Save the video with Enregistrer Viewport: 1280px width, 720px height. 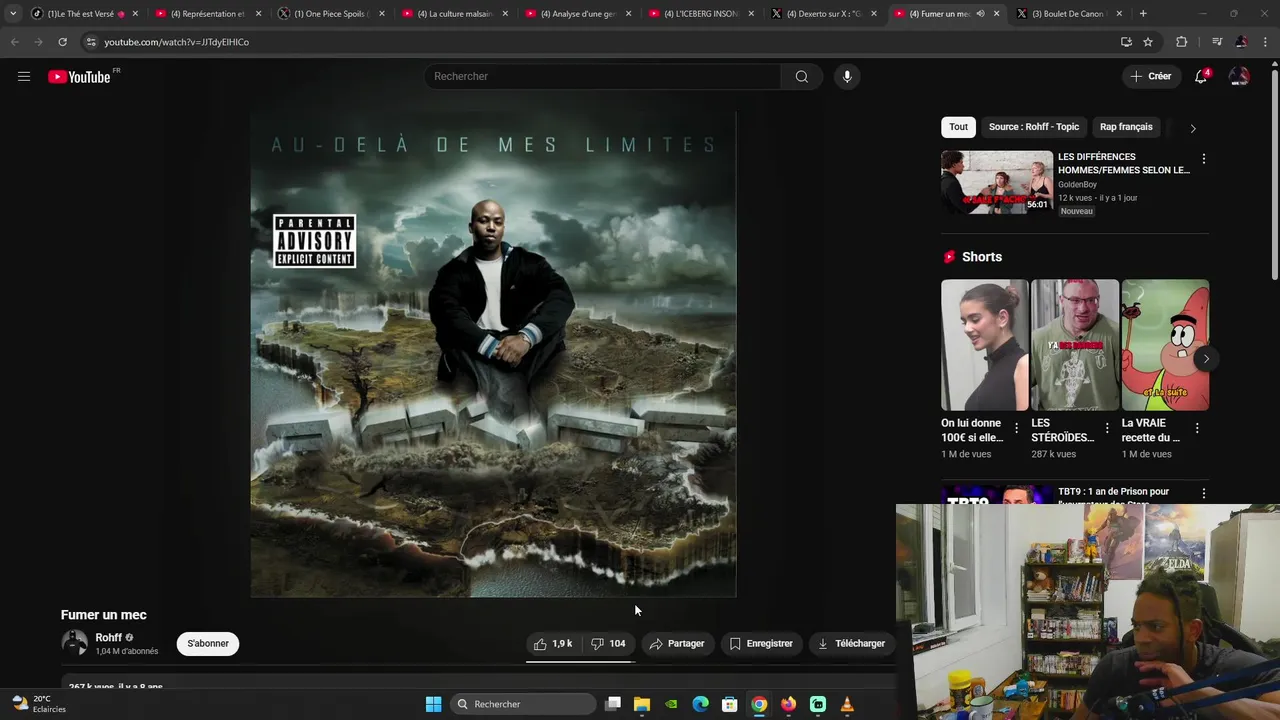point(761,643)
